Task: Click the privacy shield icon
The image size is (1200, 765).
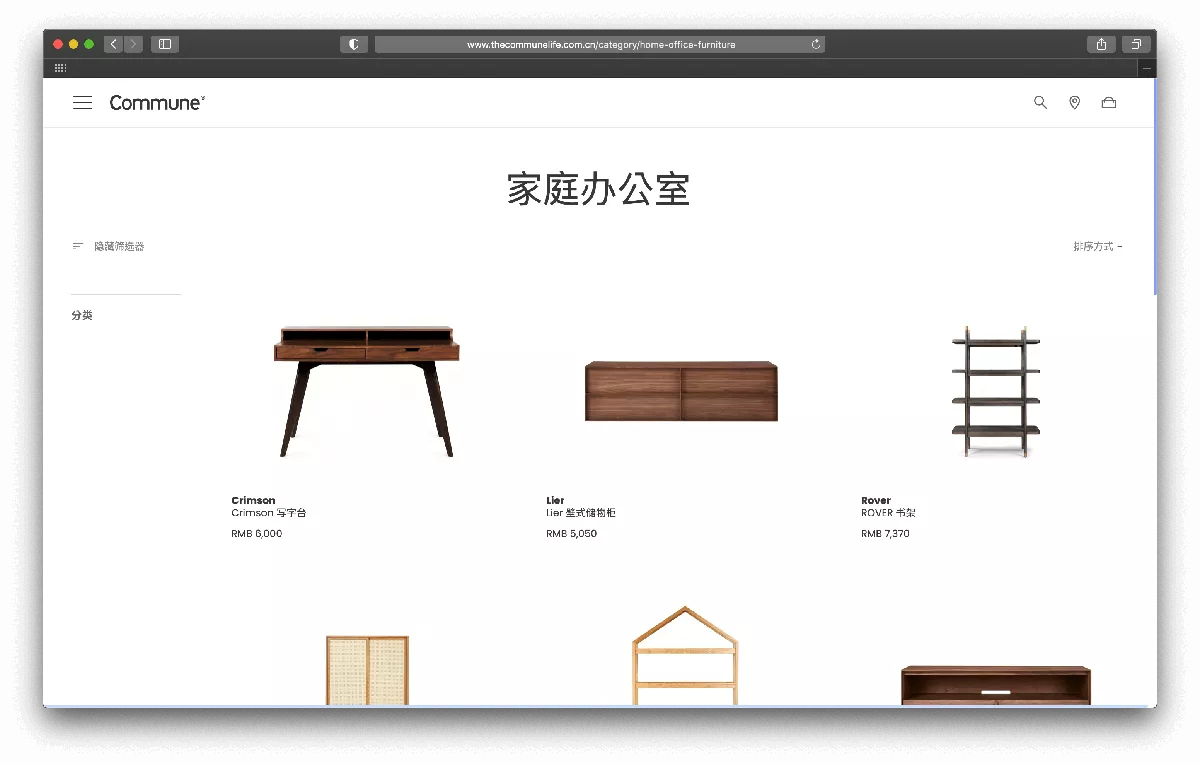Action: 353,44
